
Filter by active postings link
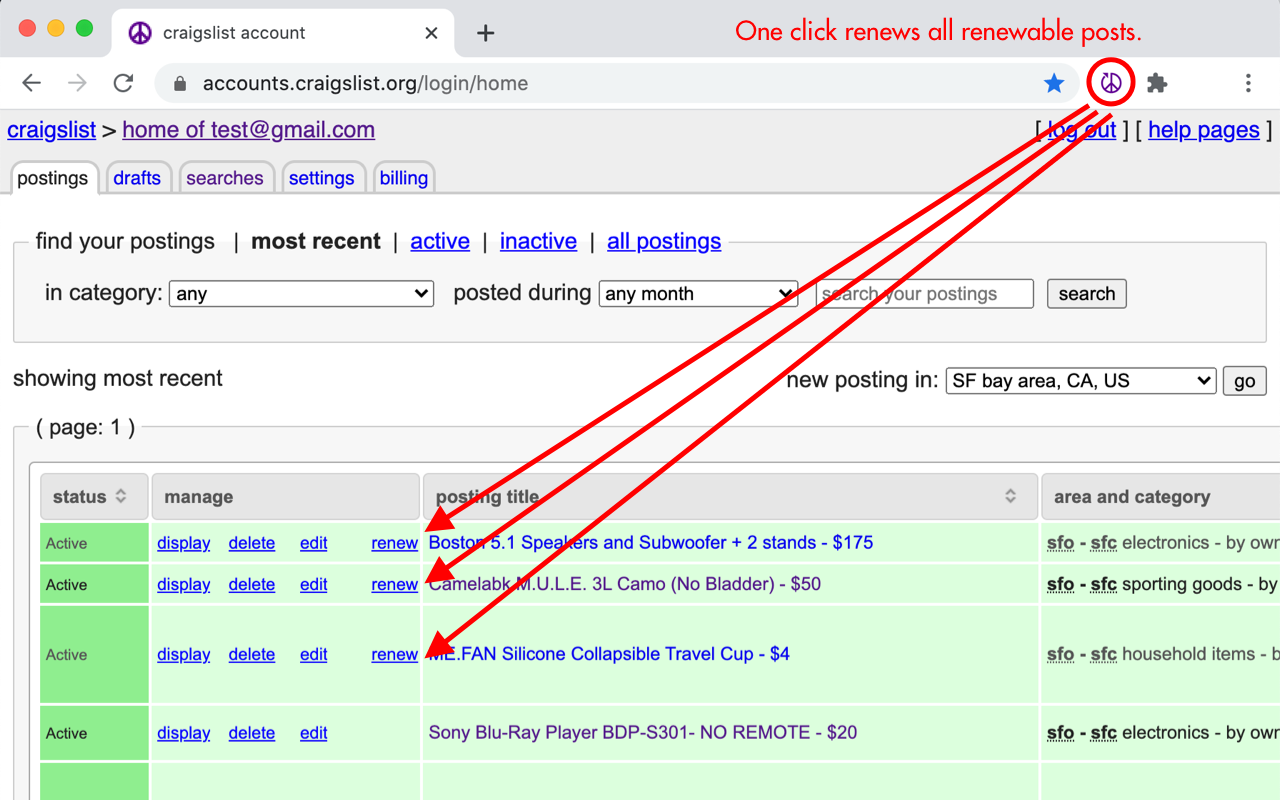440,241
